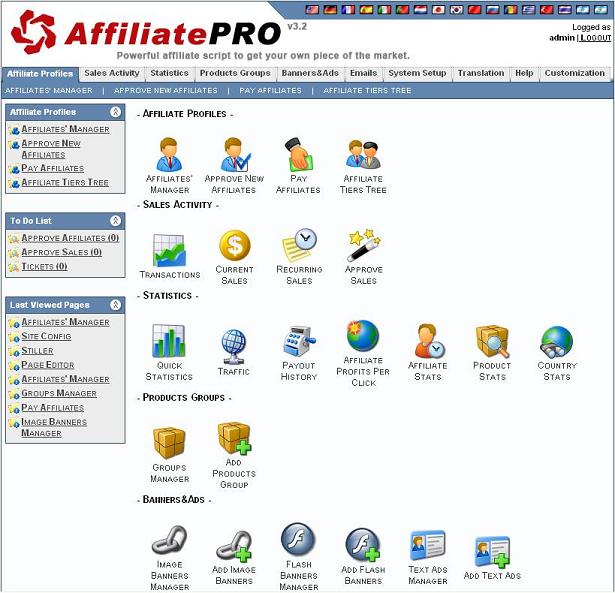Switch to the Sales Activity tab
Screen dimensions: 615x593
112,73
